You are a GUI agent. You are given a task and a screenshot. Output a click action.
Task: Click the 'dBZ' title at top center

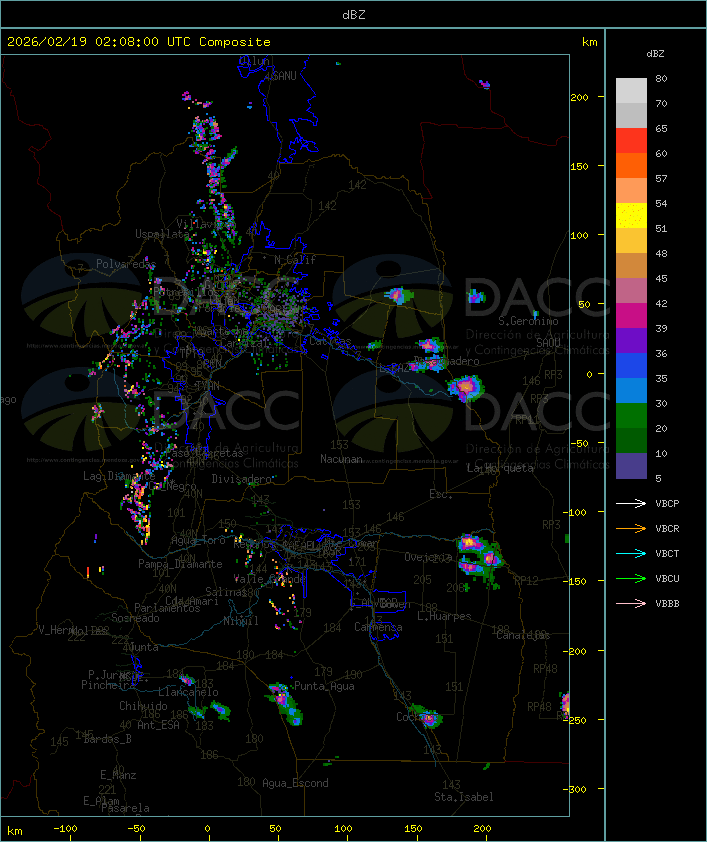(354, 15)
